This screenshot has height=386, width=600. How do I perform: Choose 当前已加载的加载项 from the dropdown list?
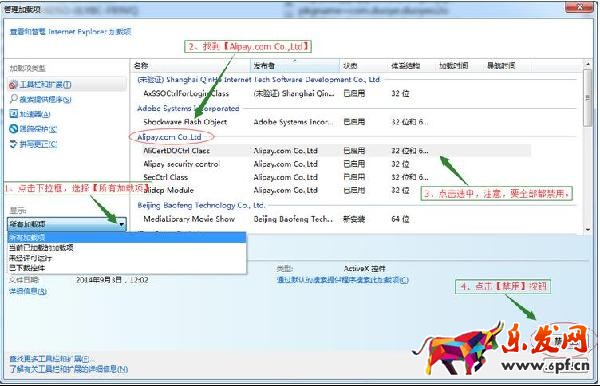pyautogui.click(x=41, y=248)
